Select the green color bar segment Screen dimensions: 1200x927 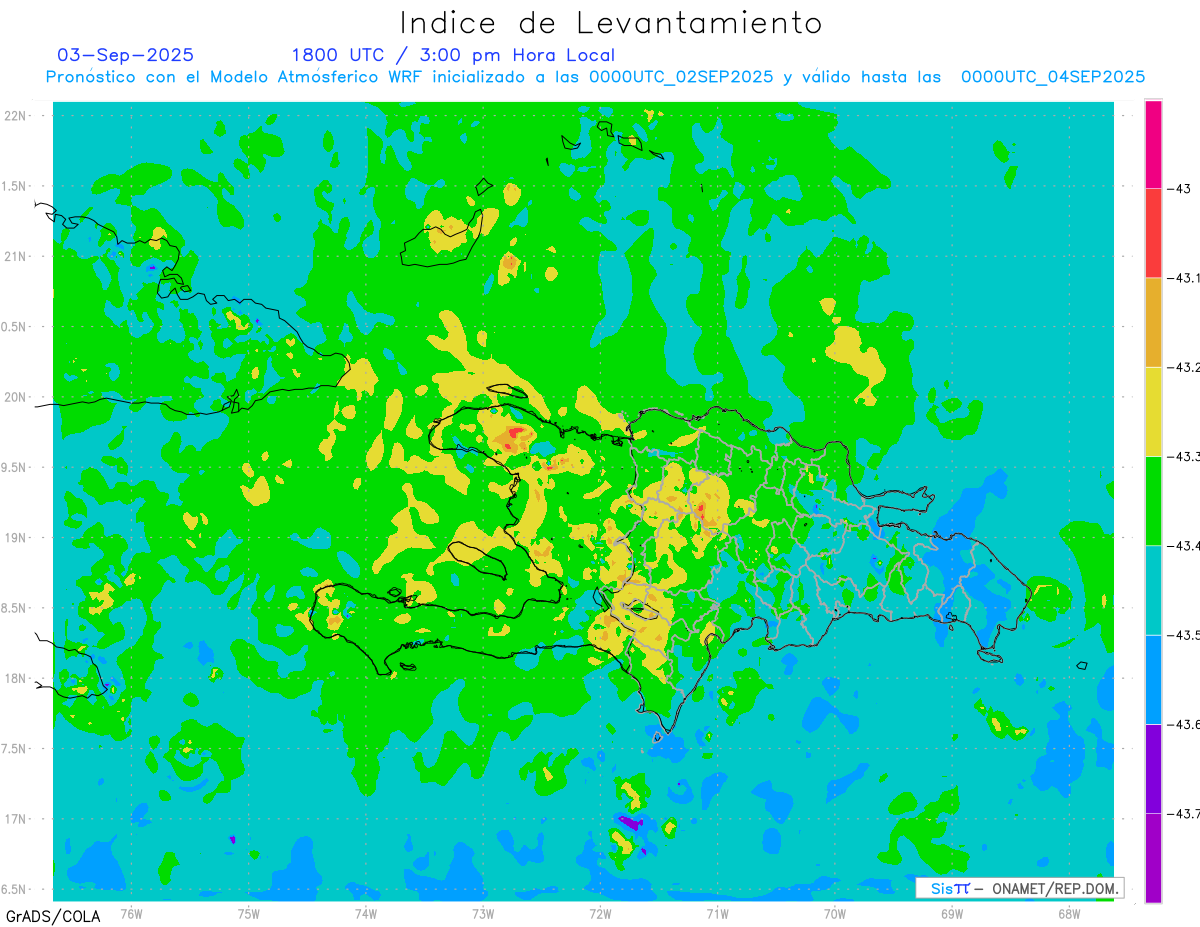point(1153,500)
